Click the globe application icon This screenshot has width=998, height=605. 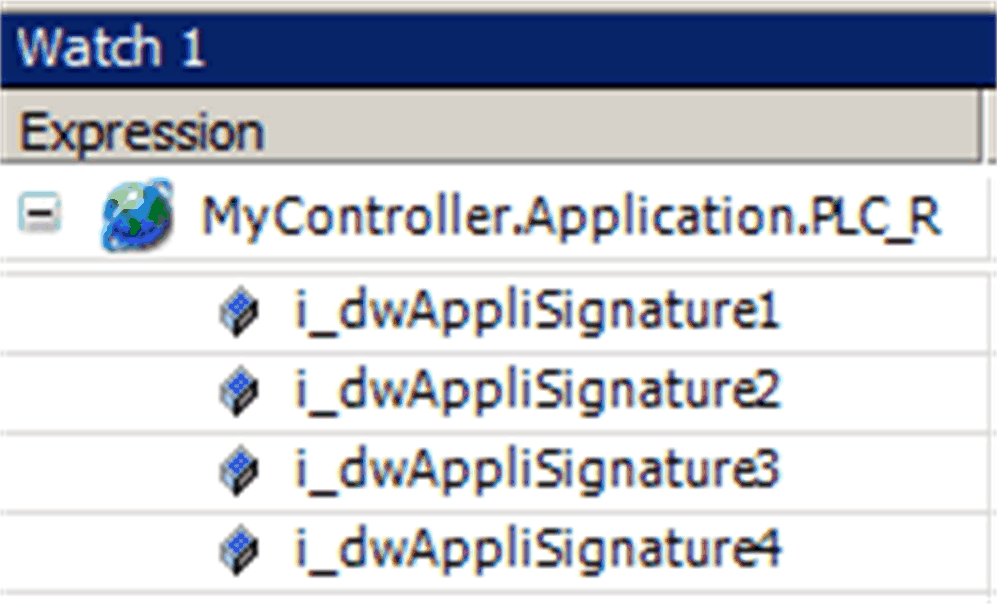pos(137,214)
